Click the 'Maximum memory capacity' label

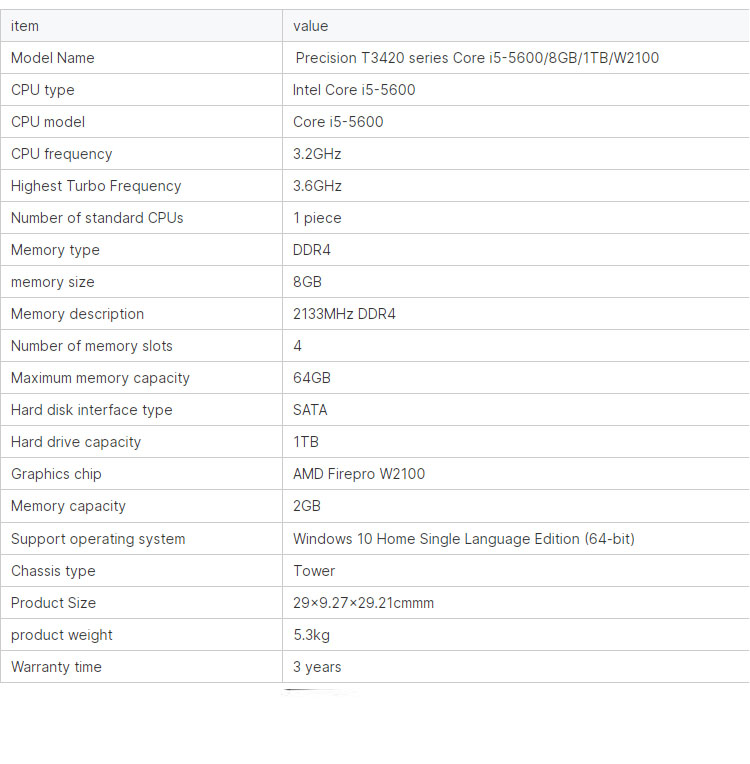click(x=100, y=378)
